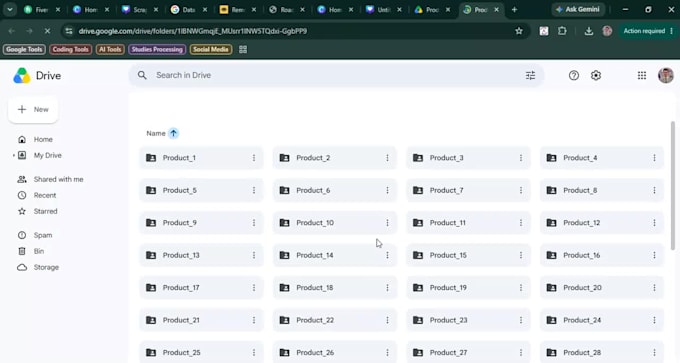Open Shared with me
The height and width of the screenshot is (363, 680).
59,180
